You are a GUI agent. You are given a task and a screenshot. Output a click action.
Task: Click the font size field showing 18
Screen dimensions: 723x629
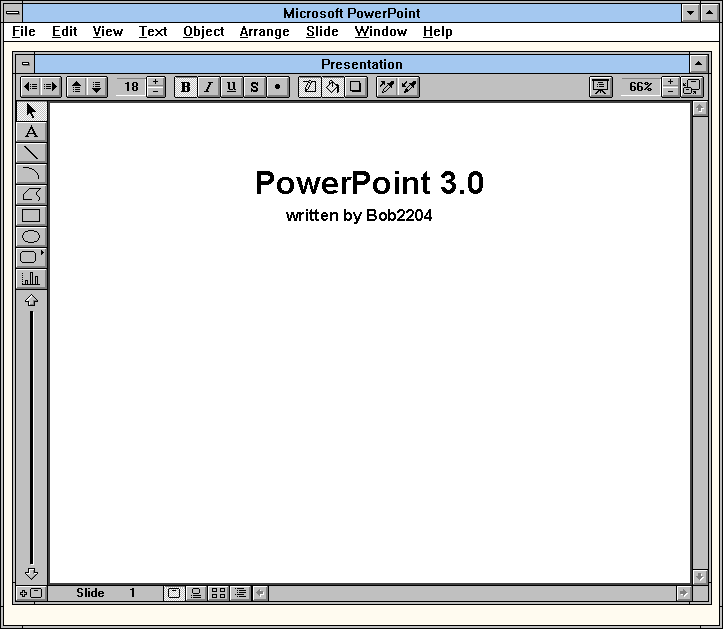[131, 87]
